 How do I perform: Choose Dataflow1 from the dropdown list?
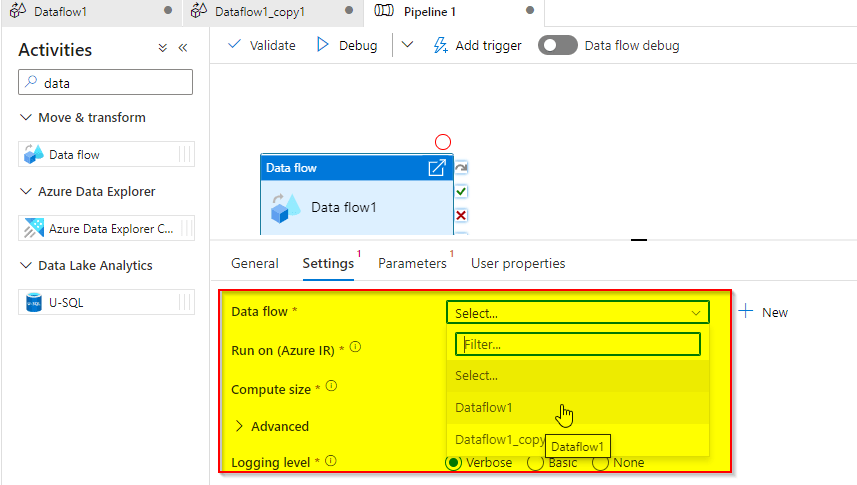578,407
